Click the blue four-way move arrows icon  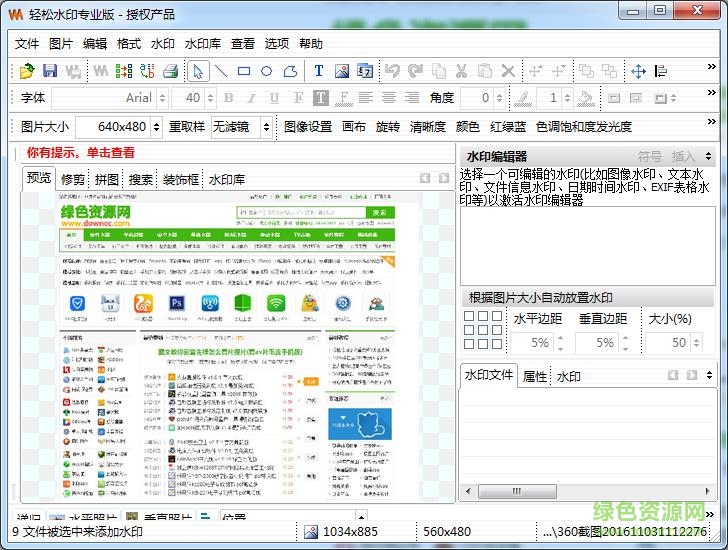[638, 71]
